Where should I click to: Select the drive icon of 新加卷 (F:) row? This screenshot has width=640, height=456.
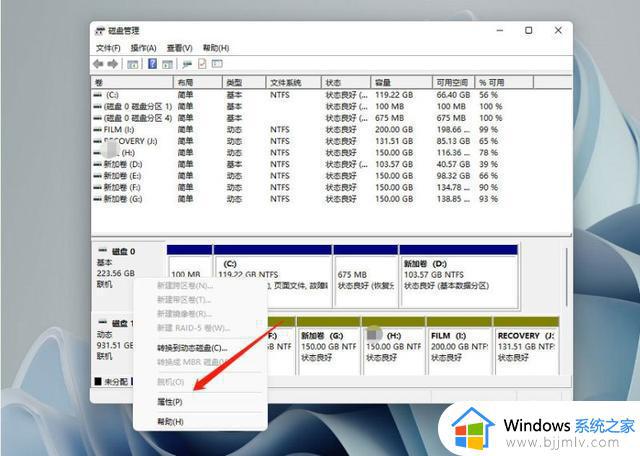(x=98, y=187)
